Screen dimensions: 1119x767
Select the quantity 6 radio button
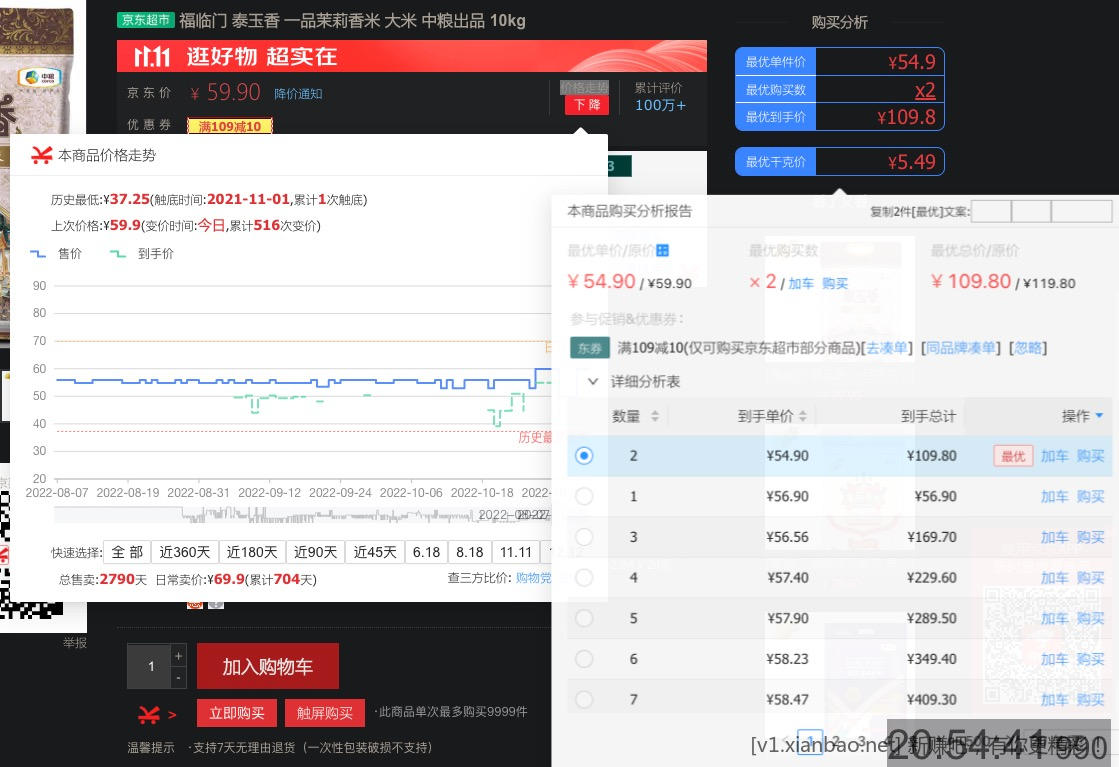click(x=584, y=659)
